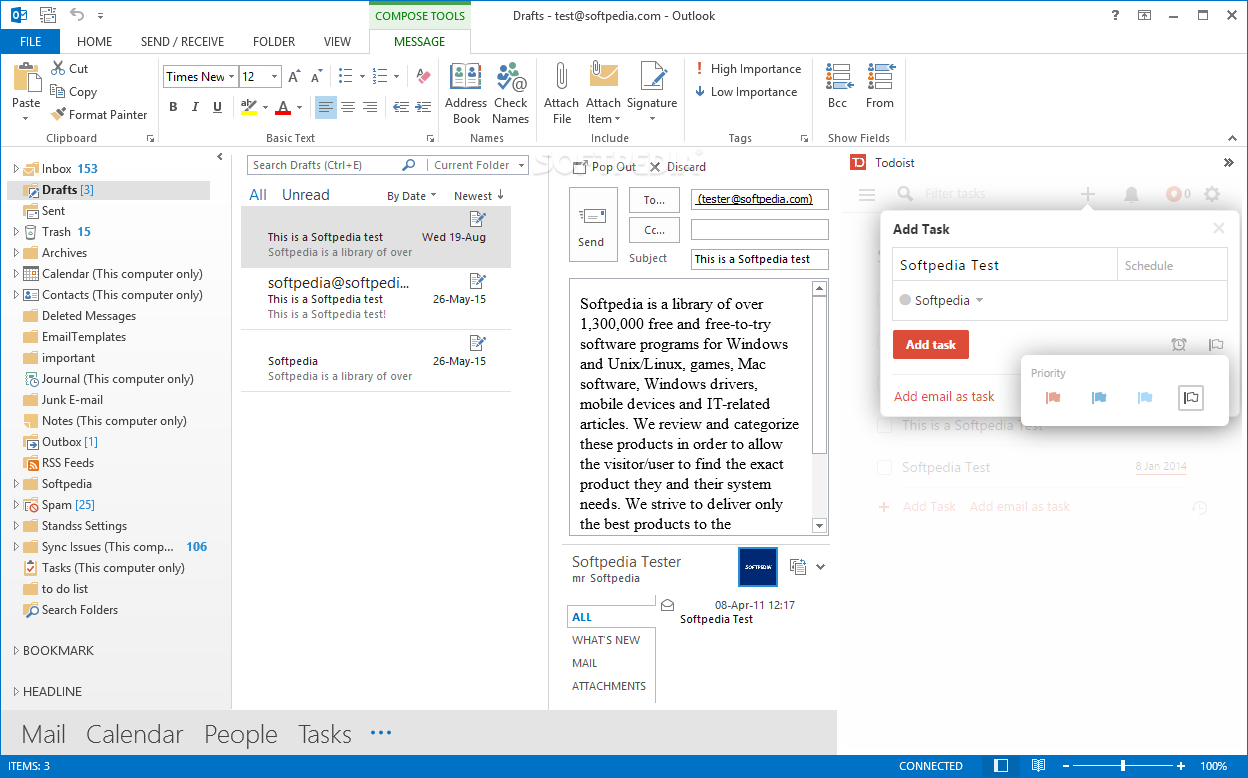Switch to the VIEW ribbon tab

[x=338, y=42]
